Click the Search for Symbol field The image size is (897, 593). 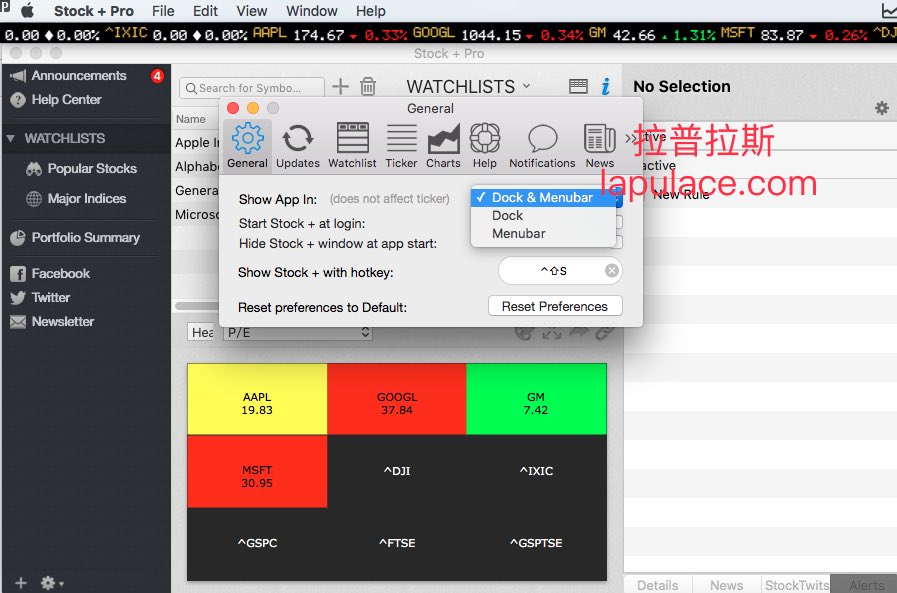point(252,88)
